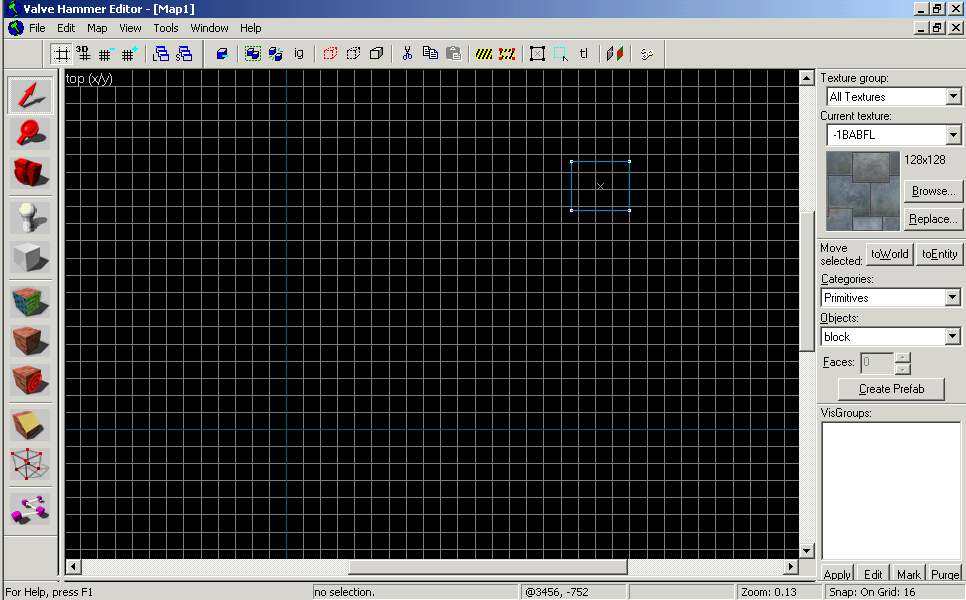Image resolution: width=966 pixels, height=600 pixels.
Task: Select the Camera tool
Action: pos(30,172)
